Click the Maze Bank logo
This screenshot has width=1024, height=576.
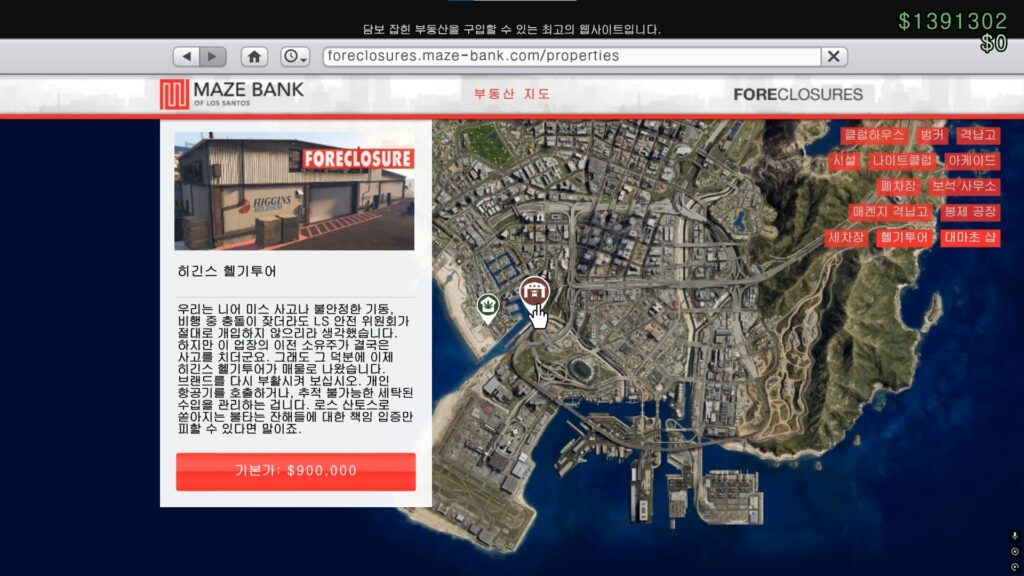(232, 94)
